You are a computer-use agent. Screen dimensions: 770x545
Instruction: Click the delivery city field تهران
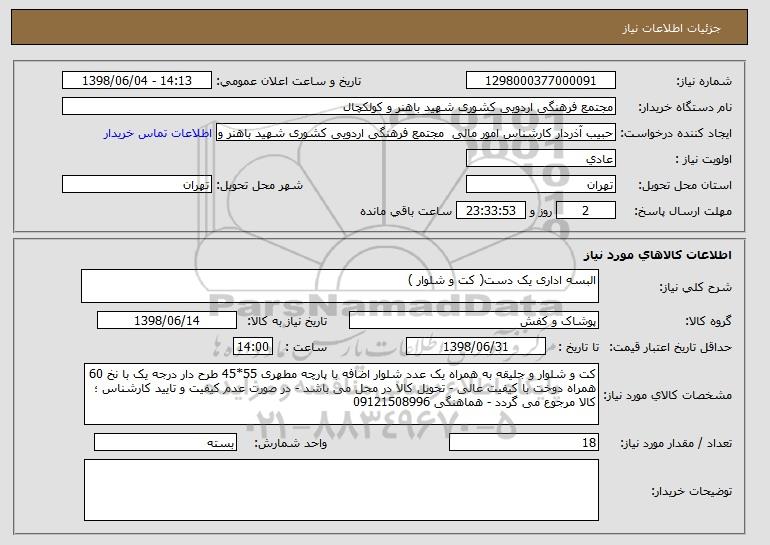pos(137,185)
